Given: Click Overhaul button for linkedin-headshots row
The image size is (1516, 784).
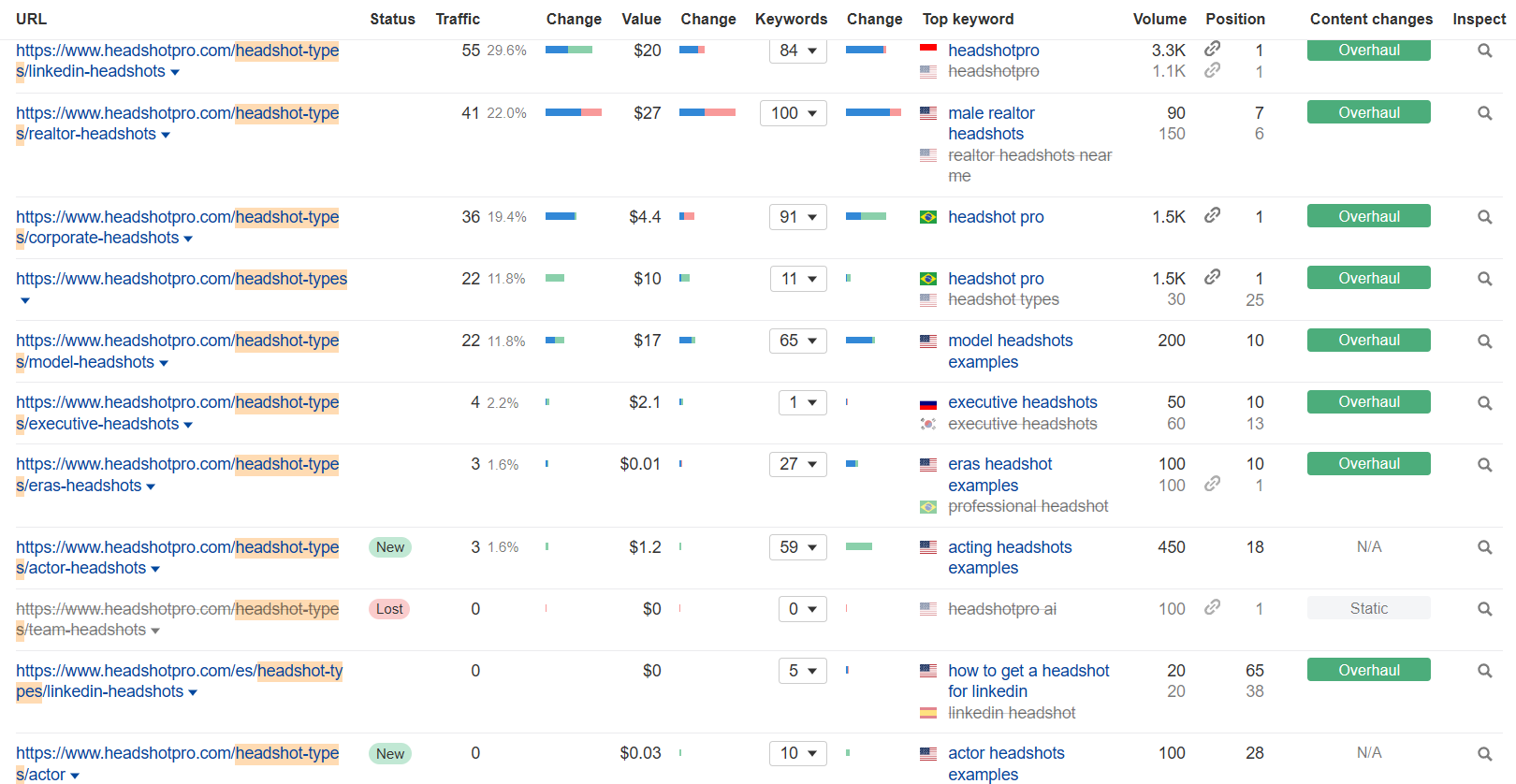Looking at the screenshot, I should [x=1369, y=51].
